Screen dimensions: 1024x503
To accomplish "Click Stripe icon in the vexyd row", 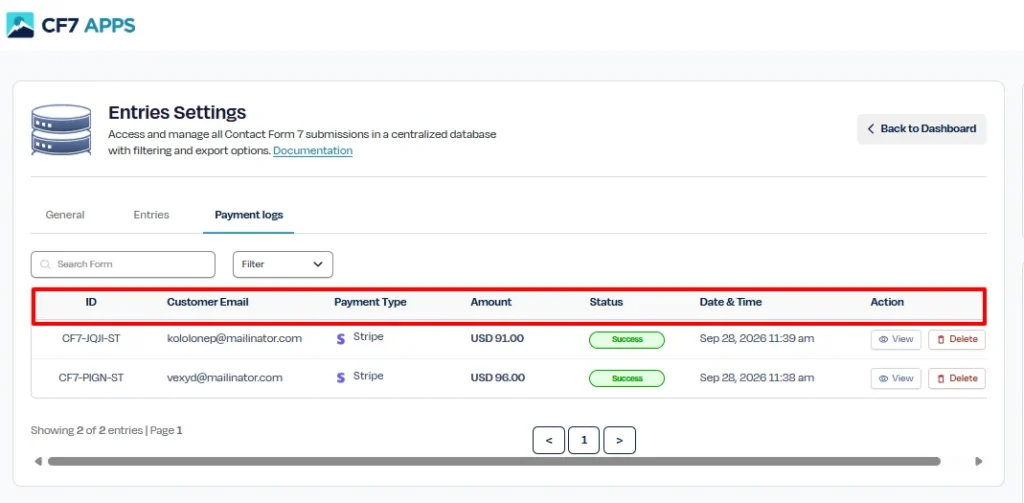I will (x=340, y=378).
